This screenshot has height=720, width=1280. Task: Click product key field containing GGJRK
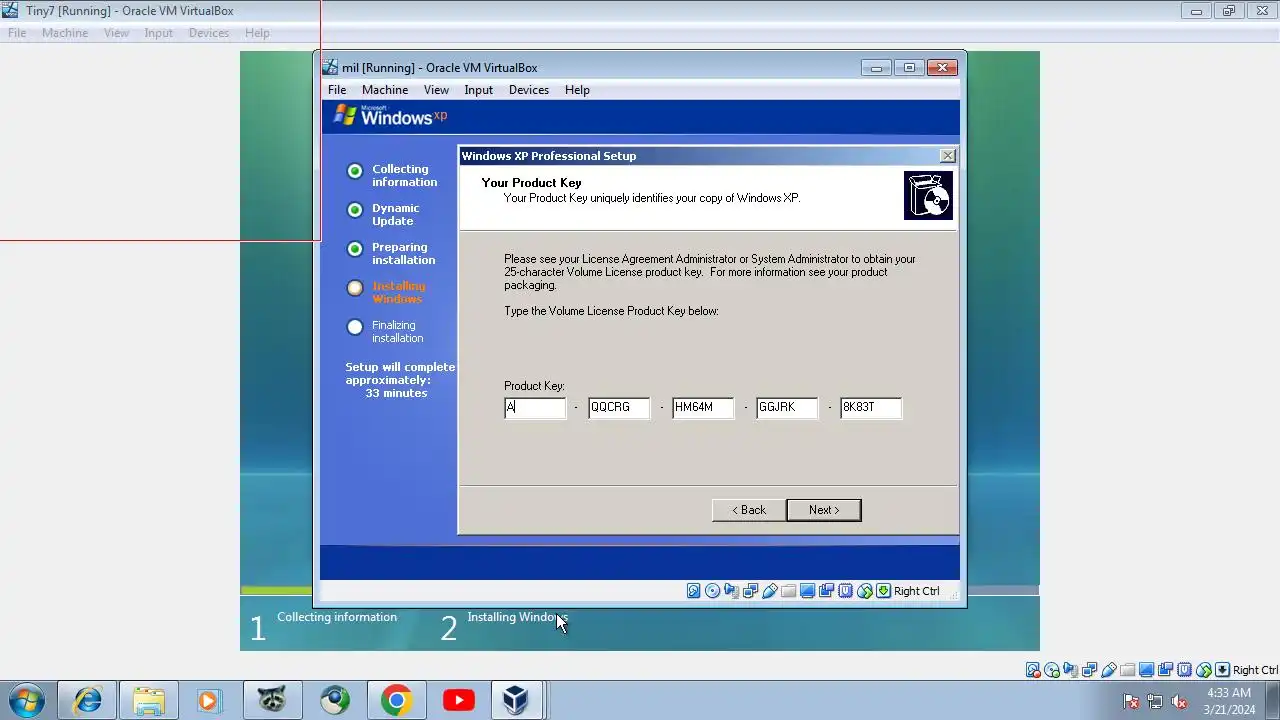[787, 408]
